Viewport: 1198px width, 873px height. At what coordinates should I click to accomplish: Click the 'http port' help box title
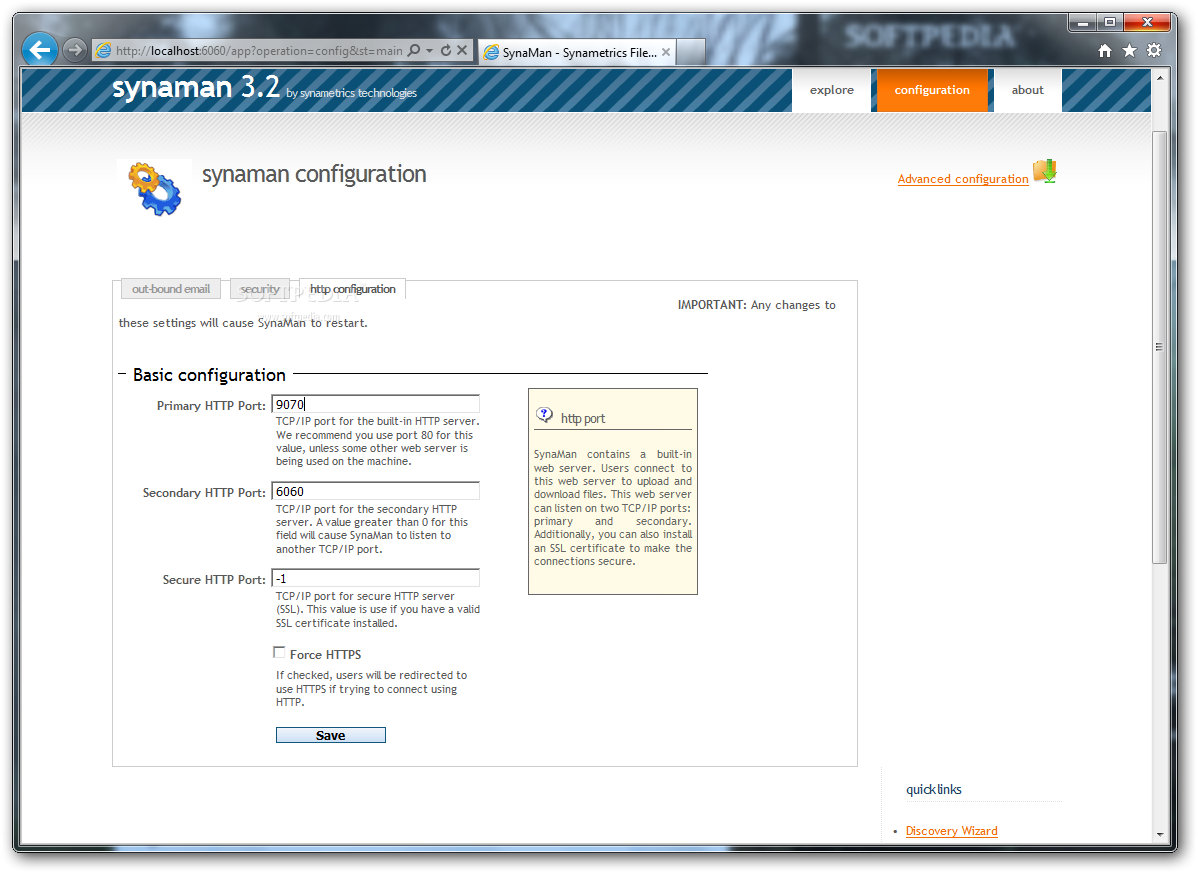tap(583, 419)
